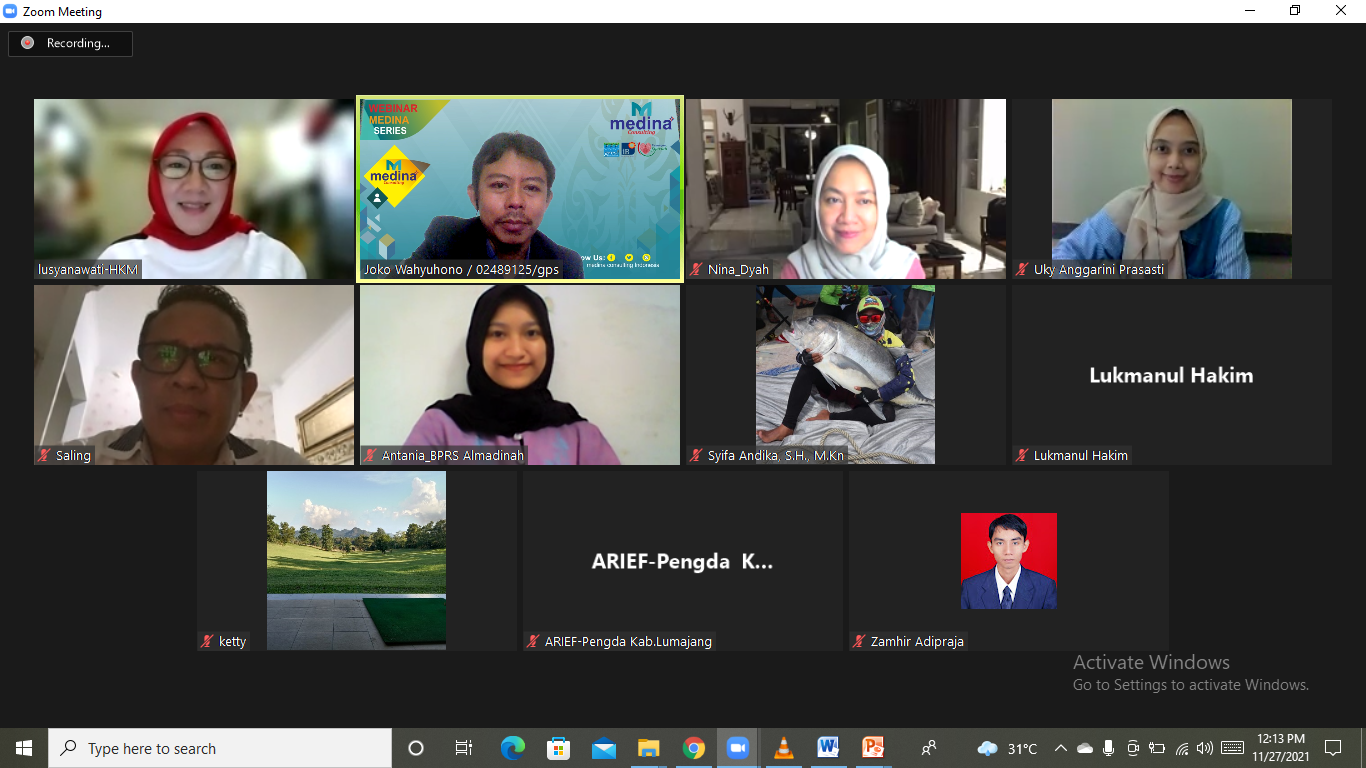
Task: Click the muted mic icon beside ketty
Action: click(x=207, y=642)
